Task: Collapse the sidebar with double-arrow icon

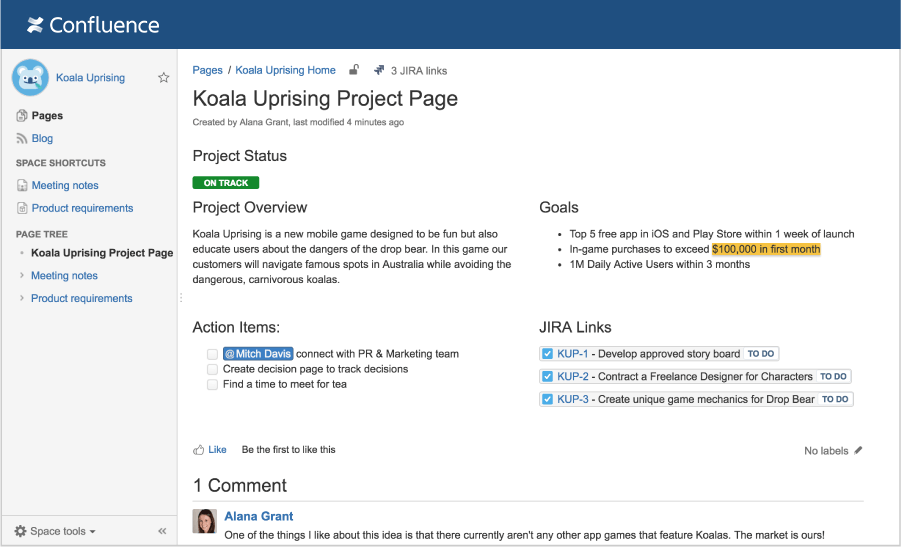Action: click(162, 531)
